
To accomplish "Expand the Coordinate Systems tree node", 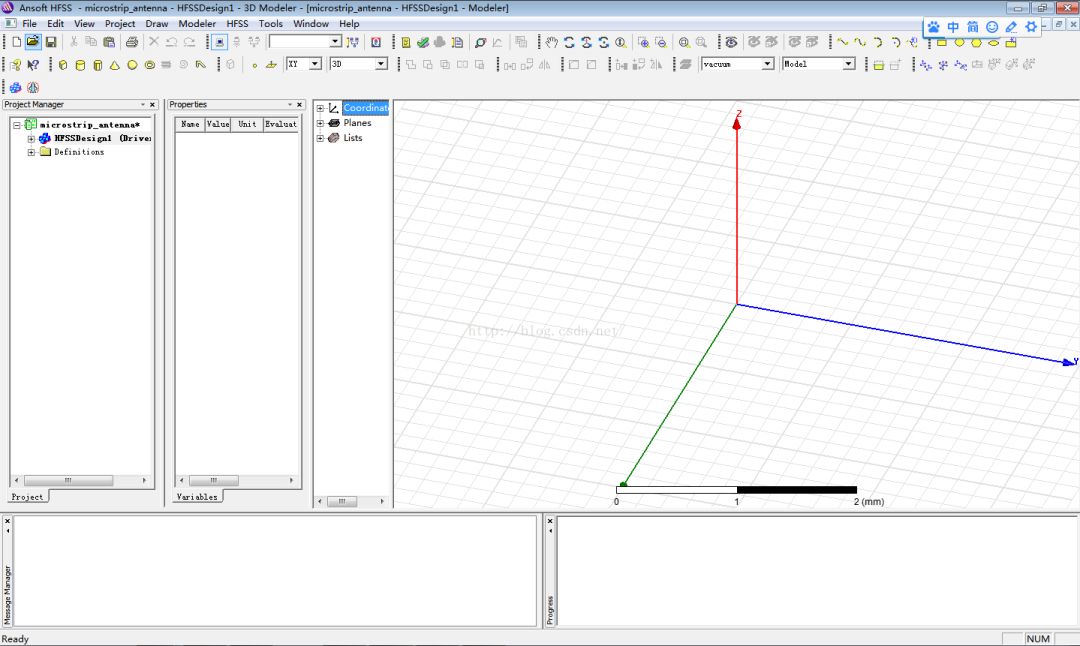I will pos(320,108).
